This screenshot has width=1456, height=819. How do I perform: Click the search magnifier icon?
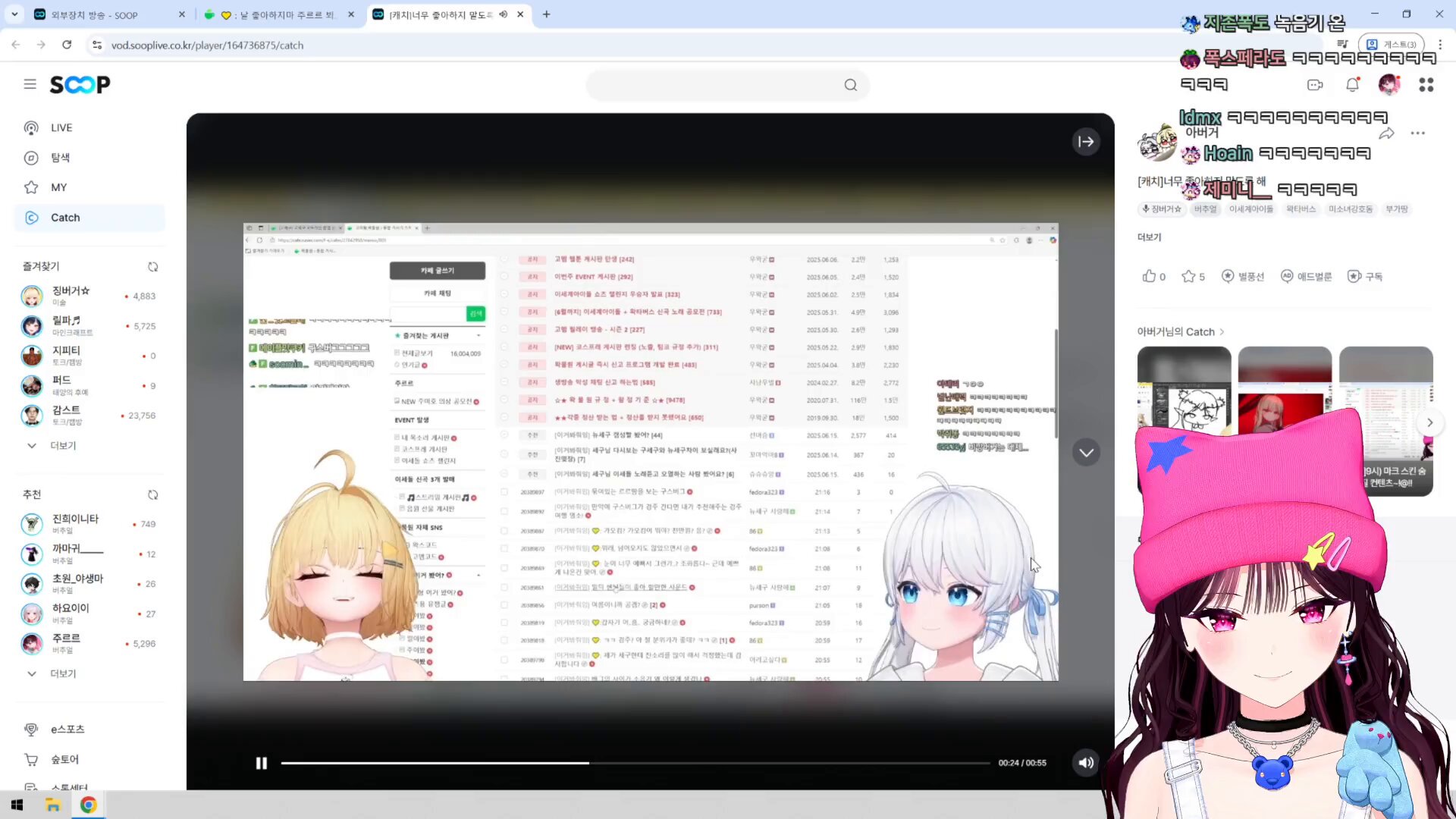click(850, 85)
